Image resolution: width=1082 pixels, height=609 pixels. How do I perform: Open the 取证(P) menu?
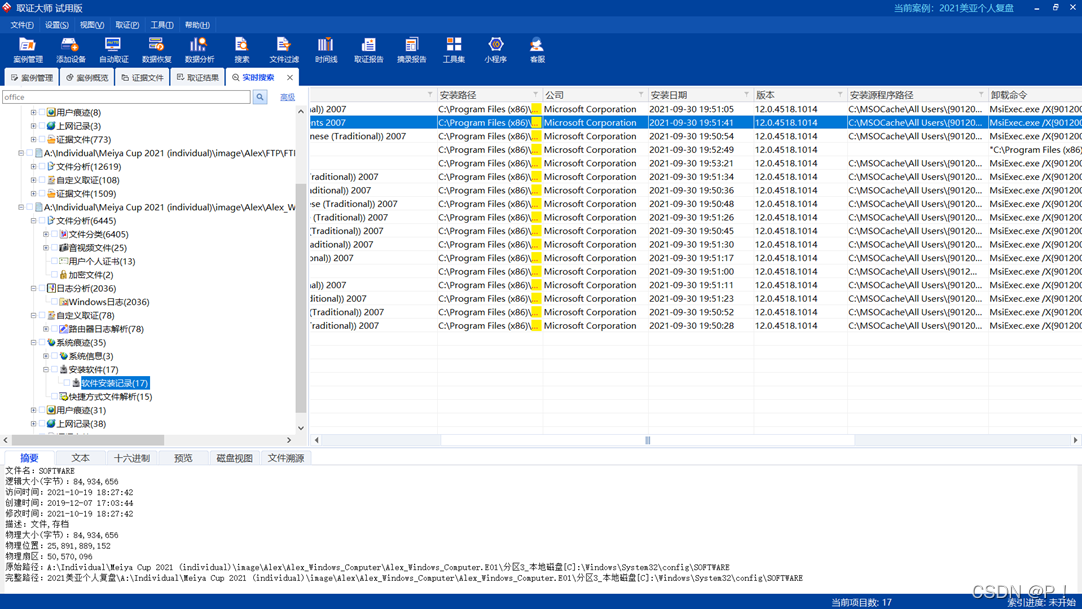pos(127,25)
